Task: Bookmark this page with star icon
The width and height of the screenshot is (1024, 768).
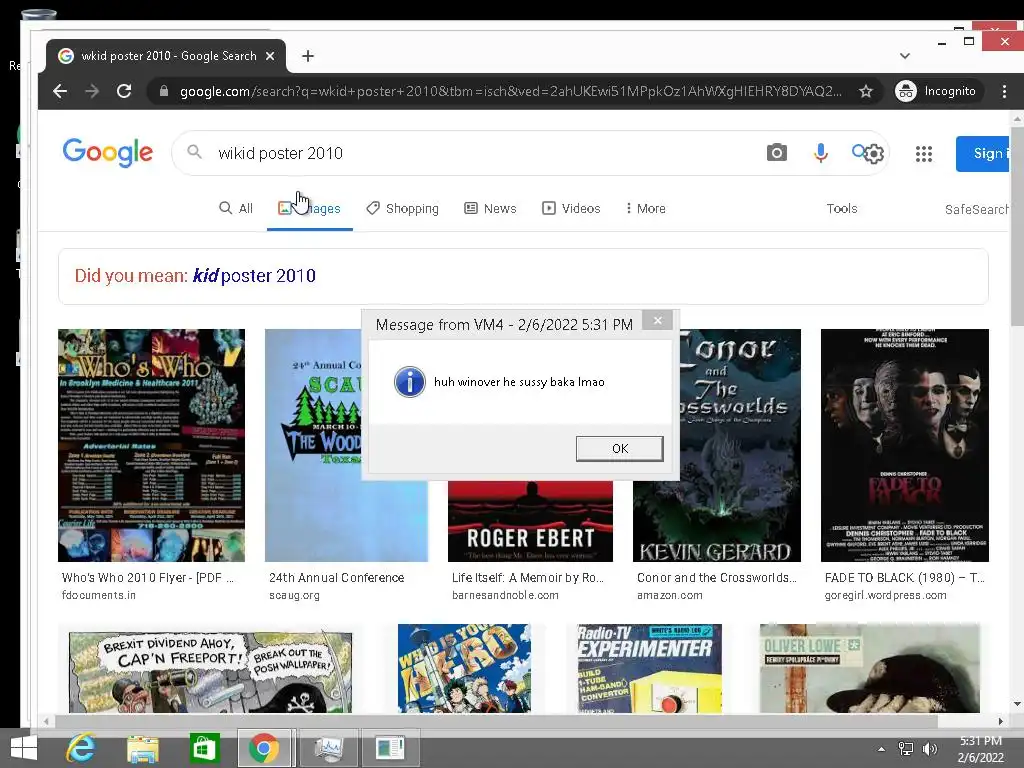Action: (866, 91)
